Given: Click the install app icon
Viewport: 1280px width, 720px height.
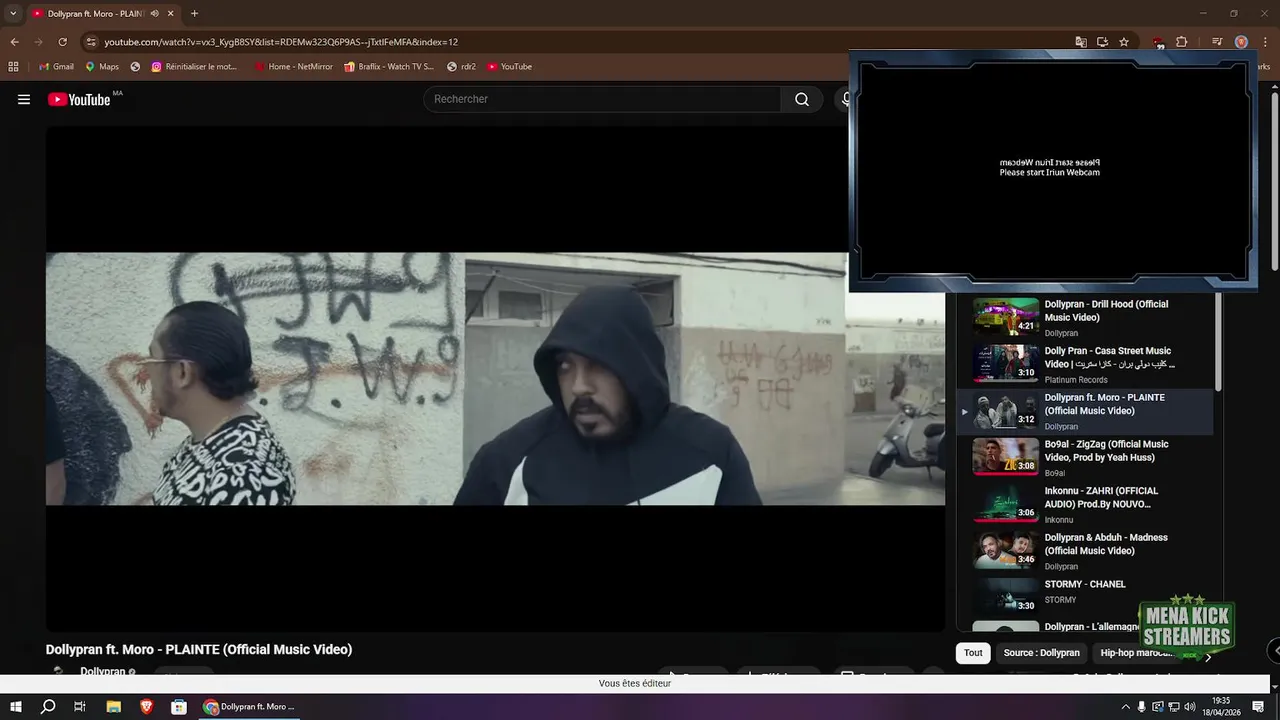Looking at the screenshot, I should point(1102,42).
